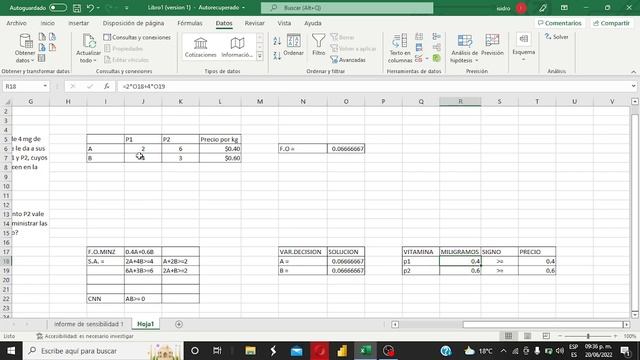Viewport: 640px width, 360px height.
Task: Click the Buscar search box
Action: pyautogui.click(x=347, y=8)
